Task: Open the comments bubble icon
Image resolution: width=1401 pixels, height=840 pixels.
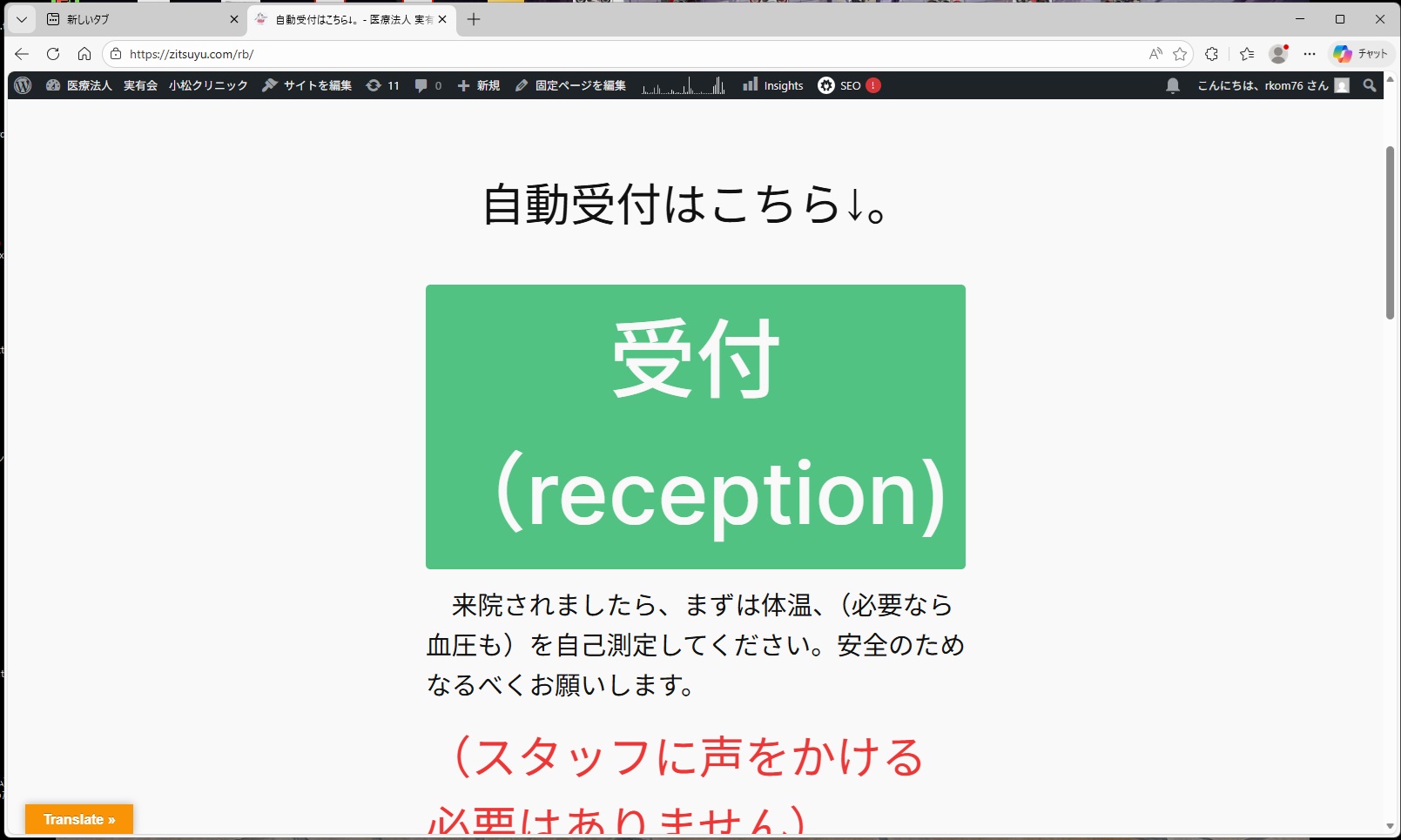Action: (x=428, y=85)
